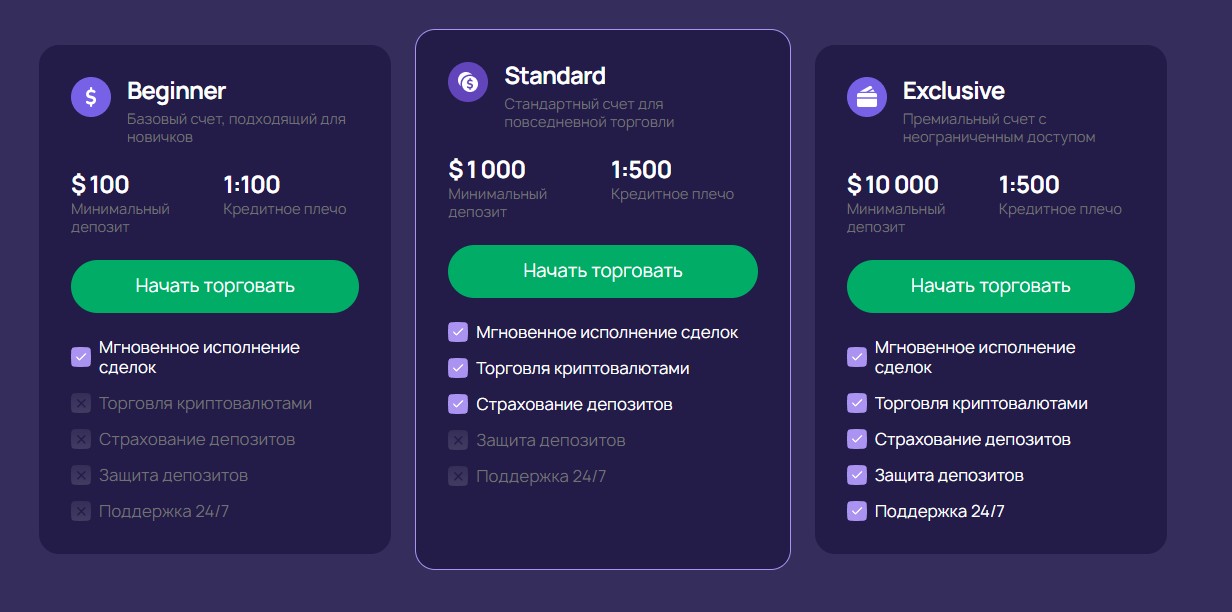Toggle Exclusive 'Защита депозитов' checkbox
The image size is (1232, 612).
(857, 475)
